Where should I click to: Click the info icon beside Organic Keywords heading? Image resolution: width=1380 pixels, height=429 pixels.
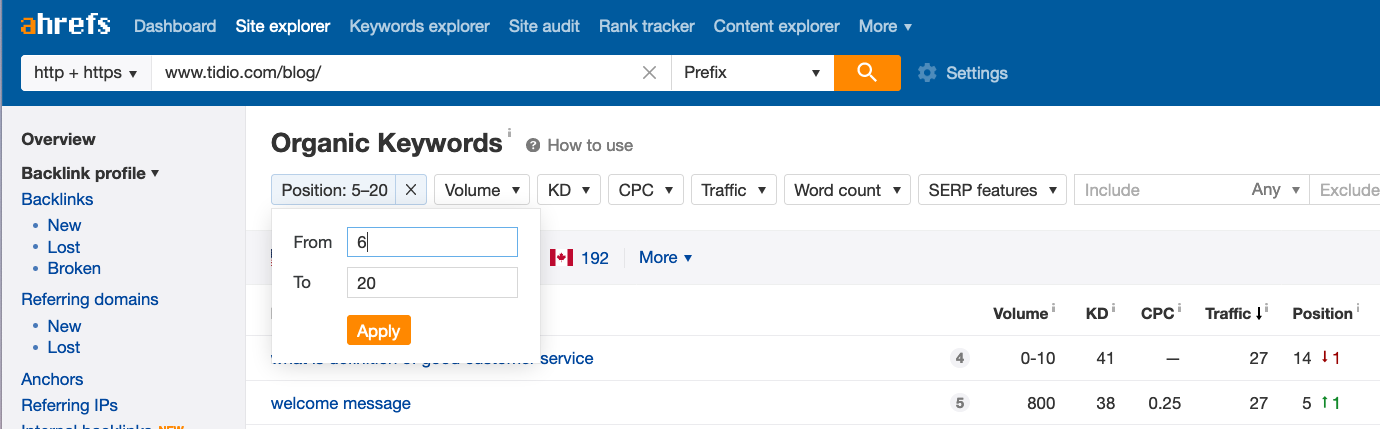509,133
